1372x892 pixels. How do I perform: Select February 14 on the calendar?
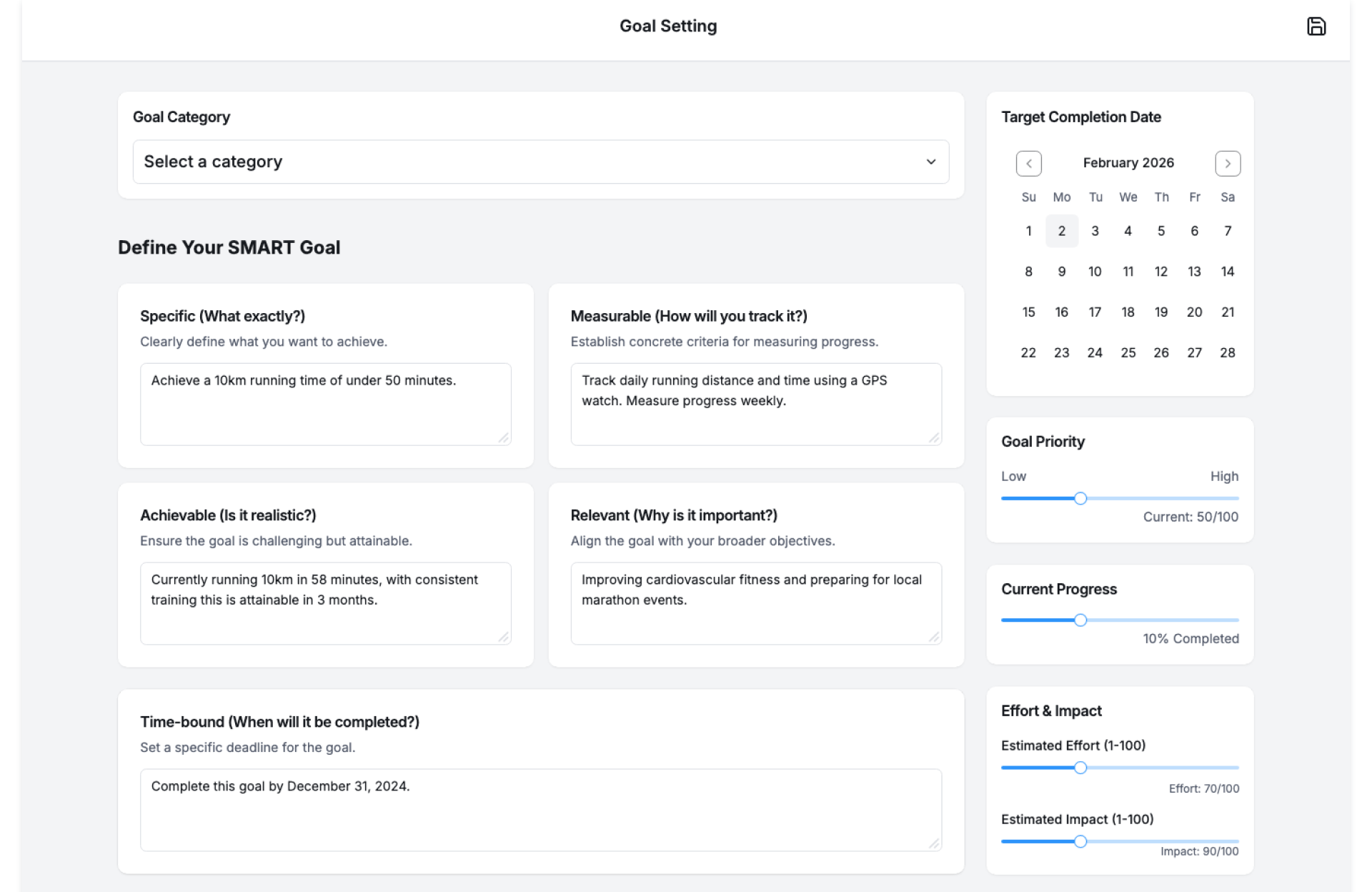tap(1227, 272)
